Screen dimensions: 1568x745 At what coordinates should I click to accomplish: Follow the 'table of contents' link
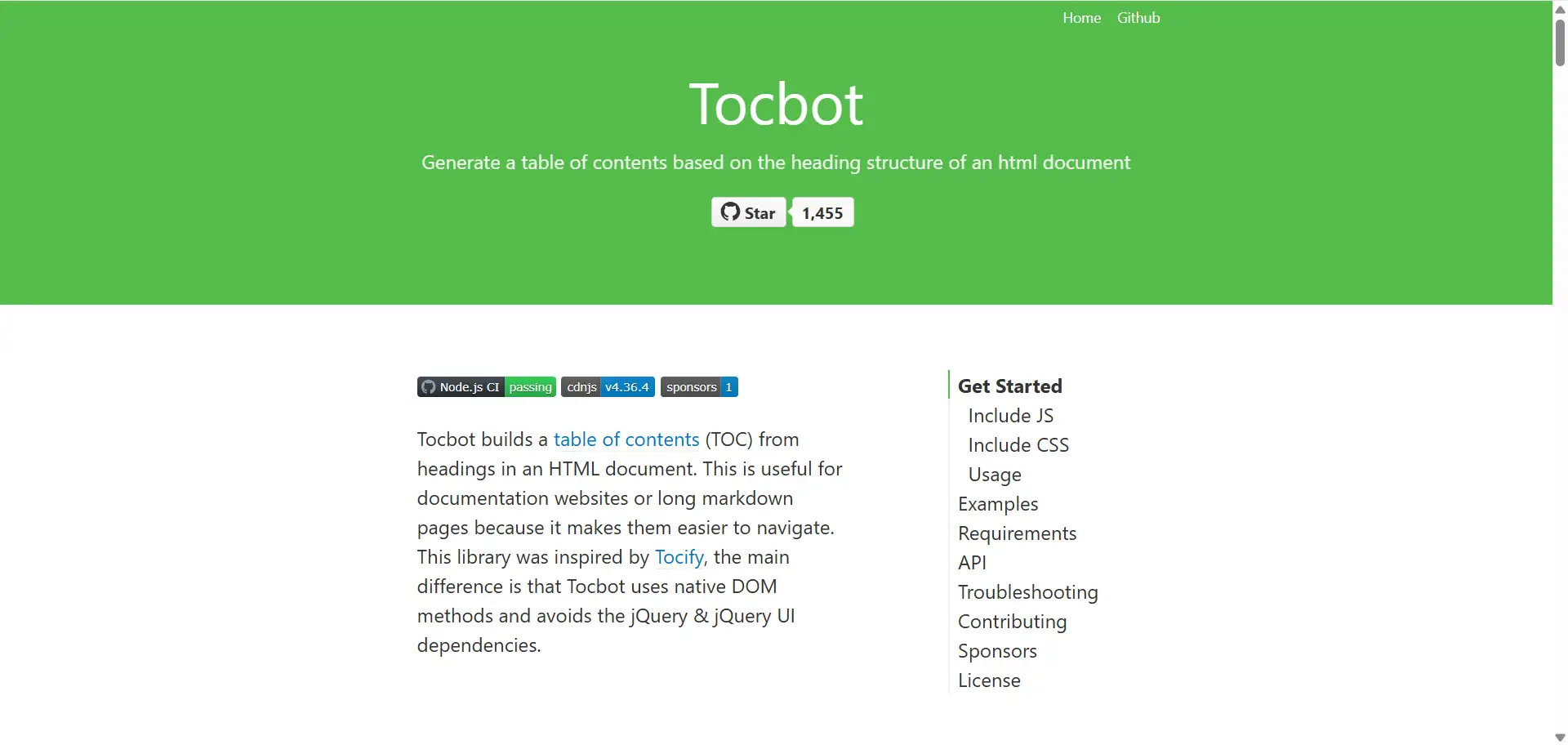coord(626,439)
